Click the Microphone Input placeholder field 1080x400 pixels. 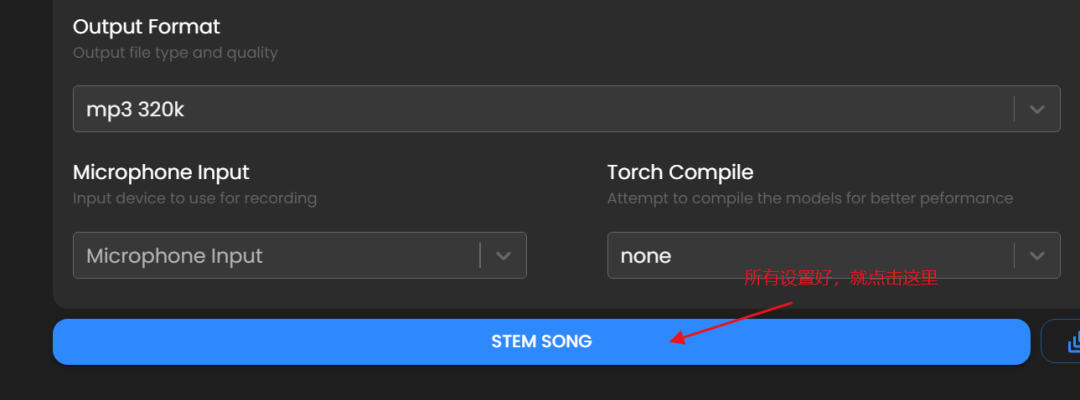[x=300, y=255]
